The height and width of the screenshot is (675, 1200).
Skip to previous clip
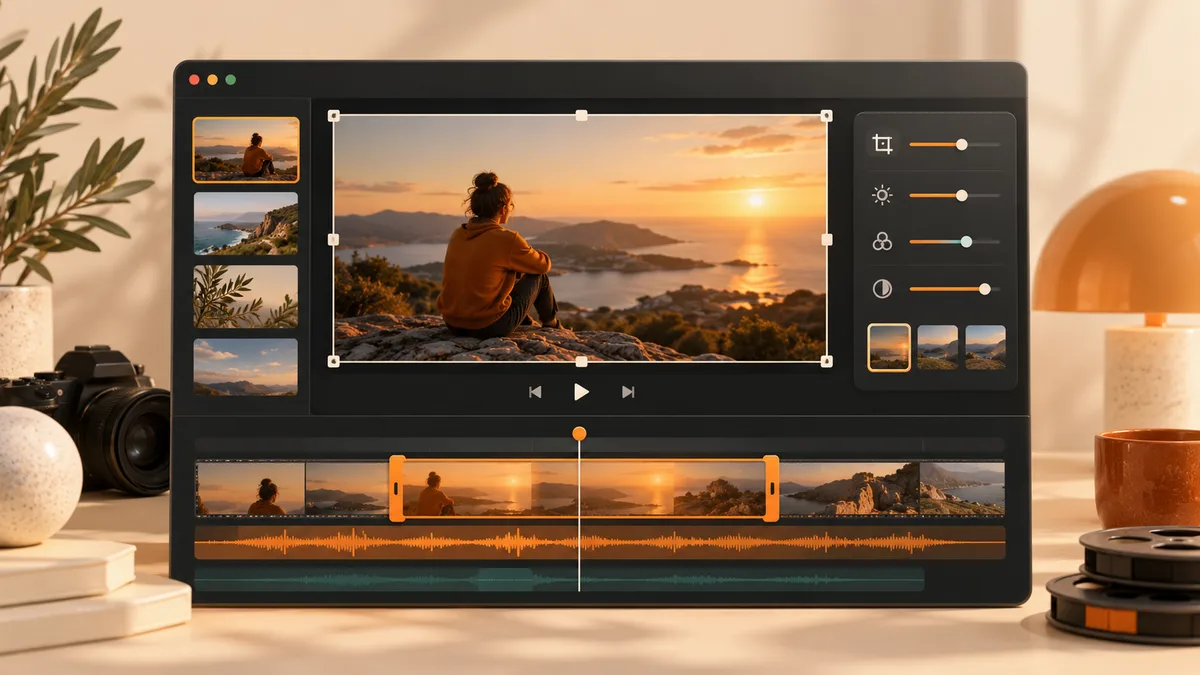point(535,392)
